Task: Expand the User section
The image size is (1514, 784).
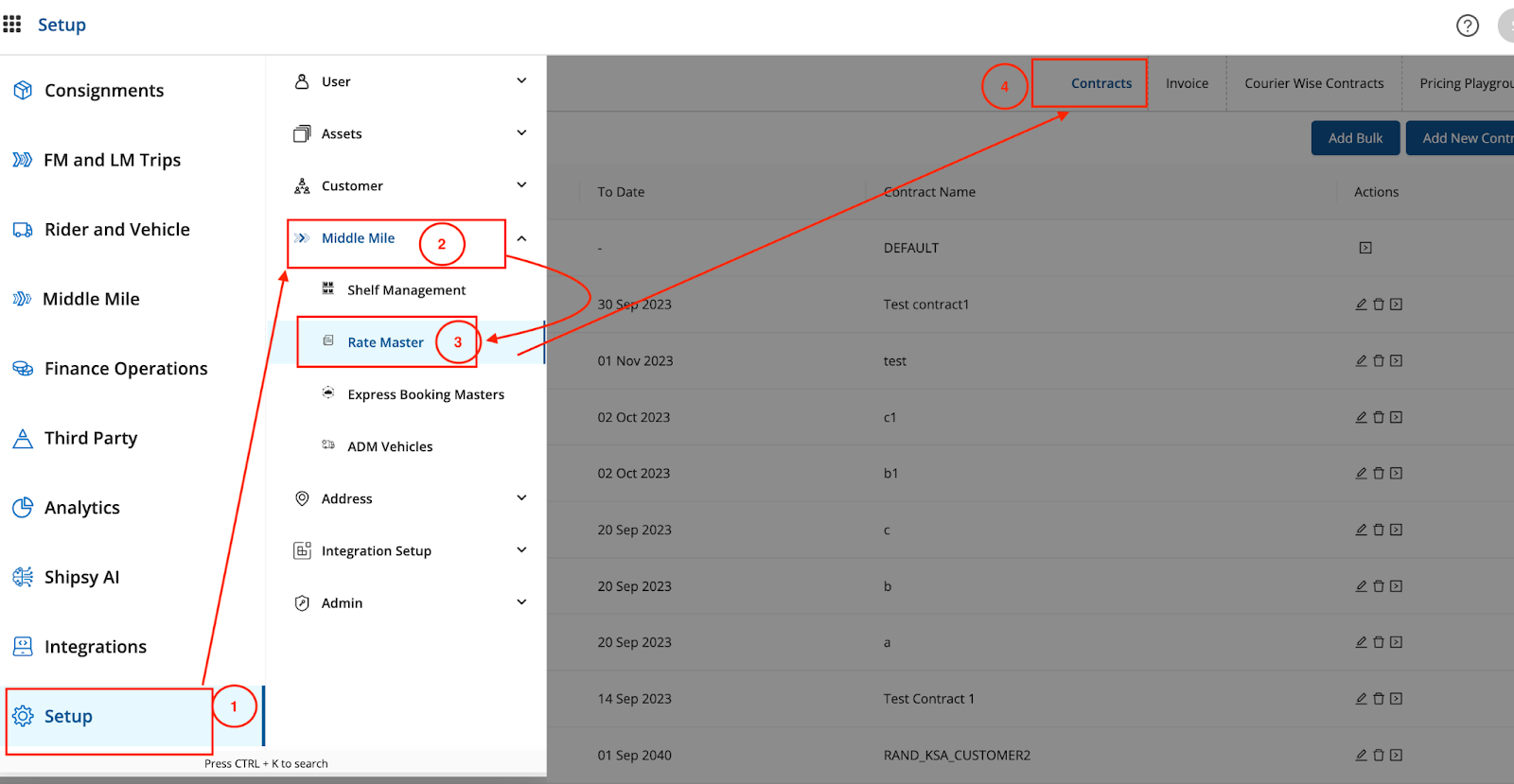Action: 521,81
